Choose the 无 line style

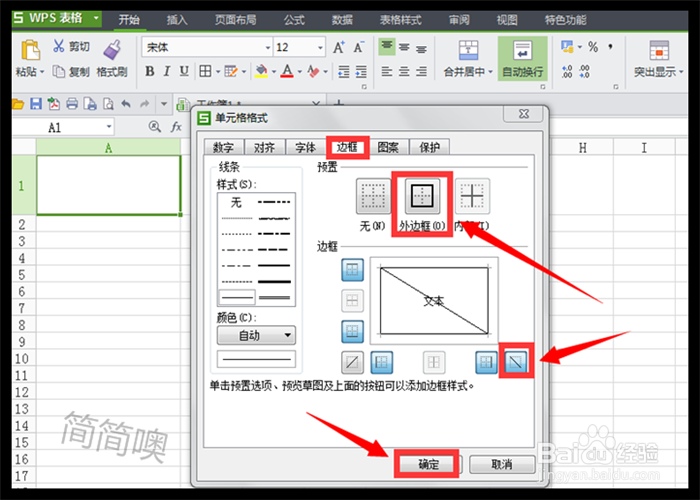click(236, 203)
